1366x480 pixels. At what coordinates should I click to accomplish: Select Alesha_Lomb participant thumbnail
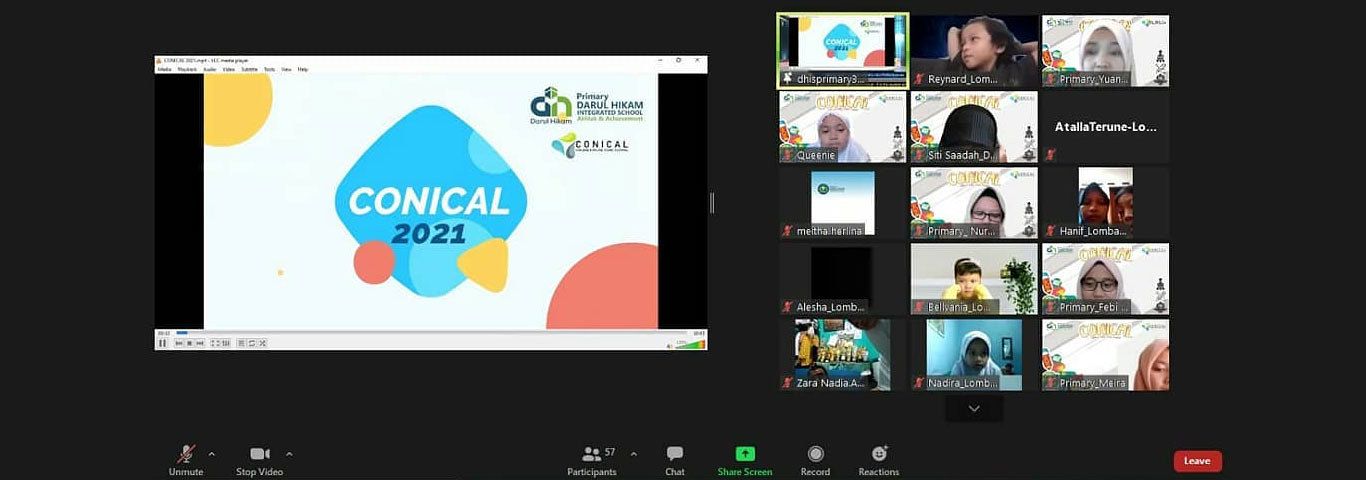coord(843,279)
